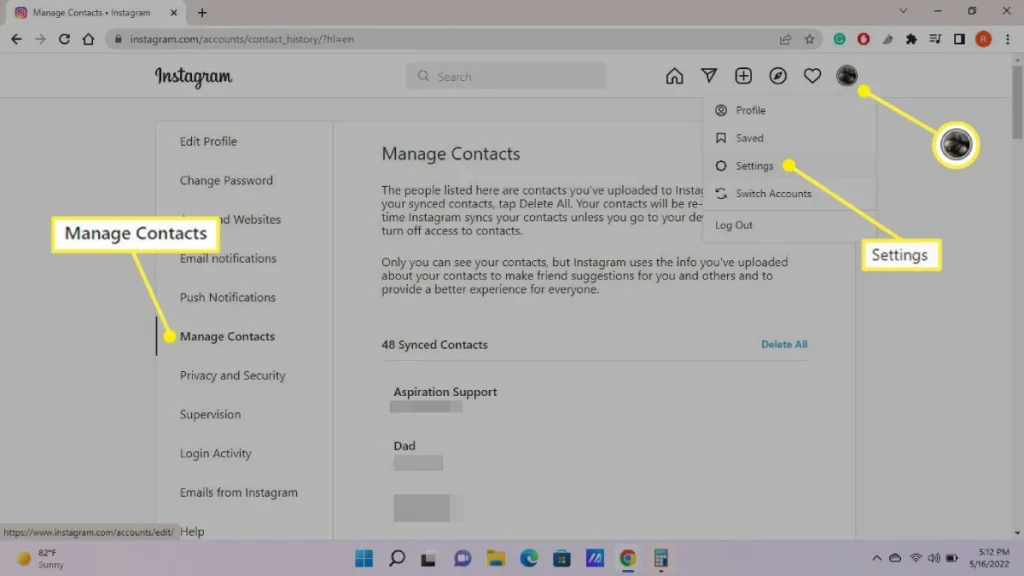Select Switch Accounts menu entry

click(773, 193)
